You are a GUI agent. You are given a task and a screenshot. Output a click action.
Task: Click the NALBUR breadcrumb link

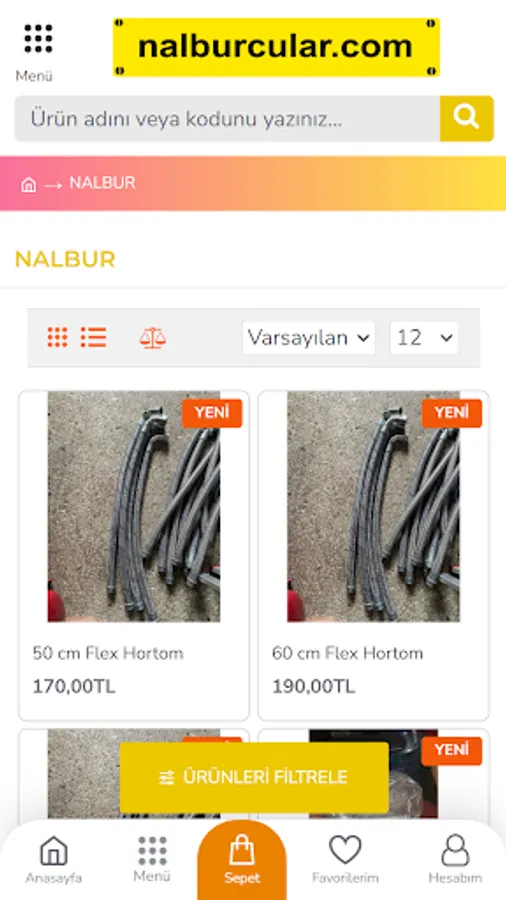click(102, 183)
